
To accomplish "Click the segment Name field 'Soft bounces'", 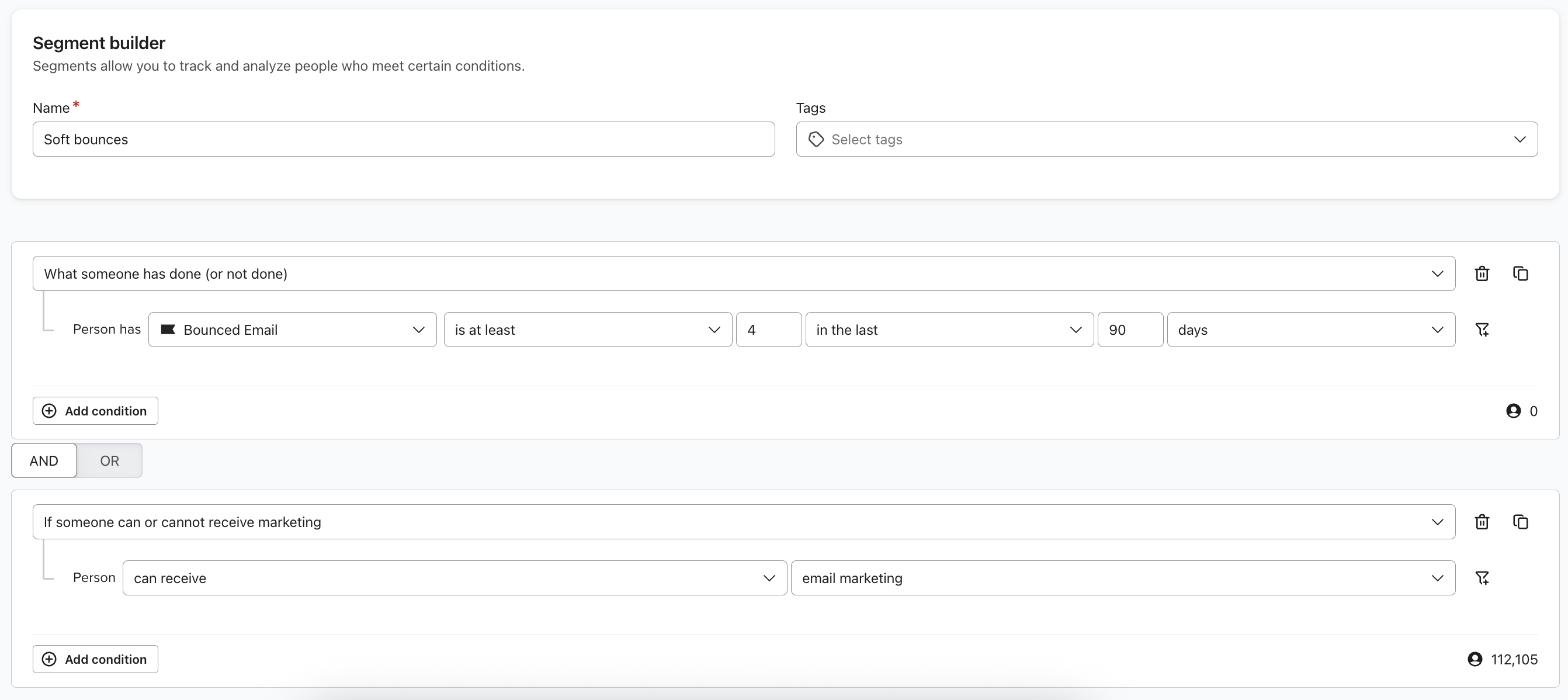I will point(403,140).
